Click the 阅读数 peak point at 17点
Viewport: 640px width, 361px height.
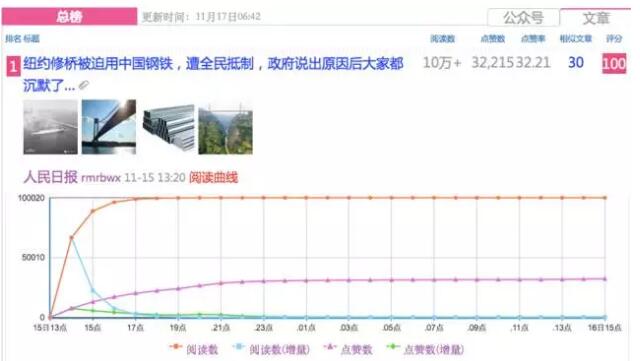(x=136, y=199)
